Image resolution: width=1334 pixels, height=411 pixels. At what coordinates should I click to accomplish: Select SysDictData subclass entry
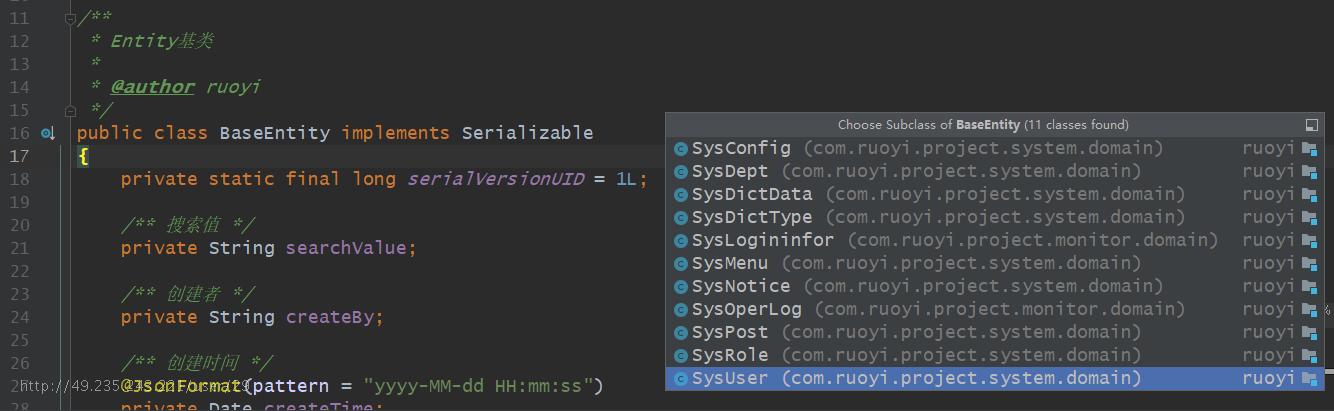tap(994, 195)
